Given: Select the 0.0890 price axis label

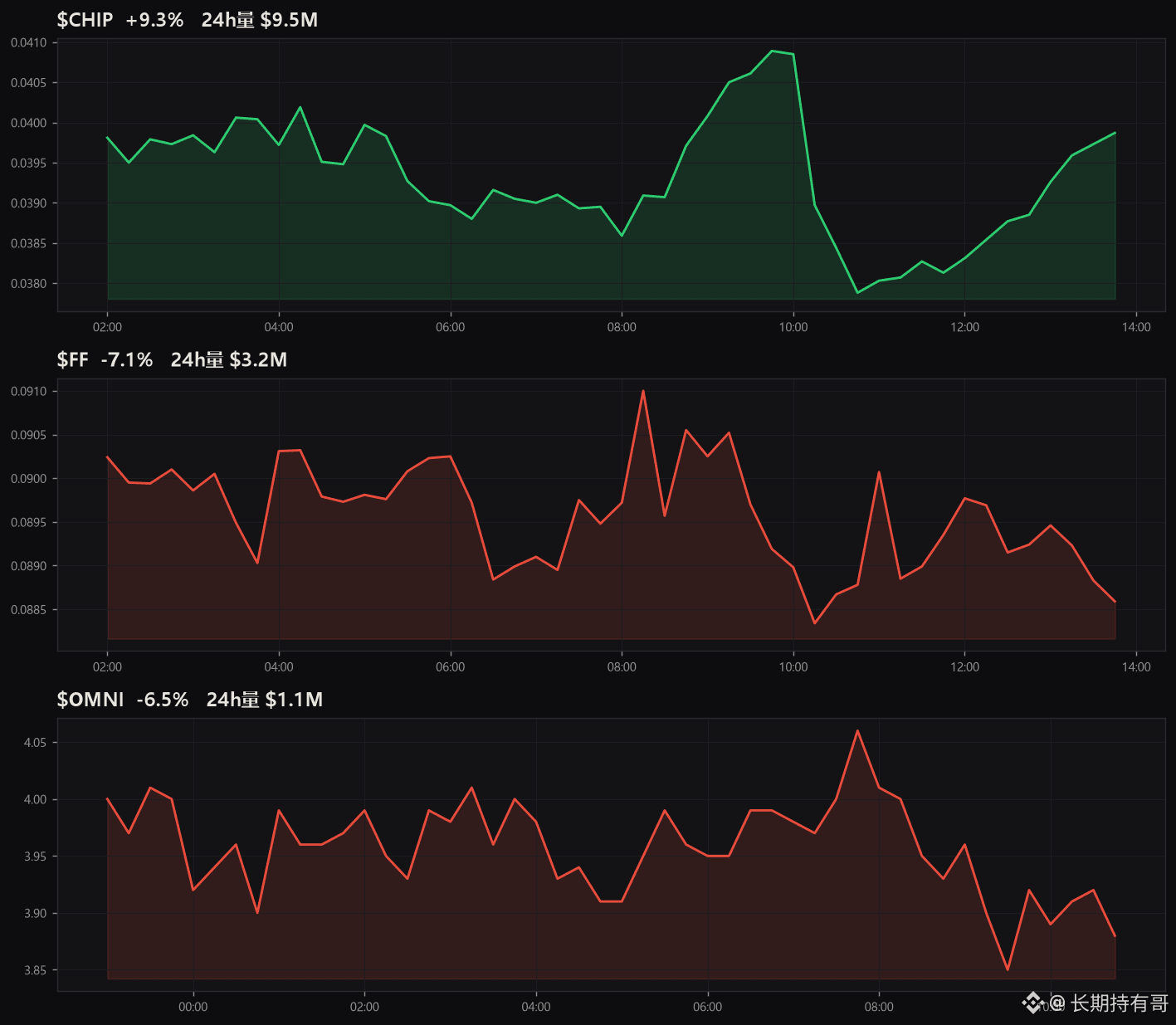Looking at the screenshot, I should point(29,566).
